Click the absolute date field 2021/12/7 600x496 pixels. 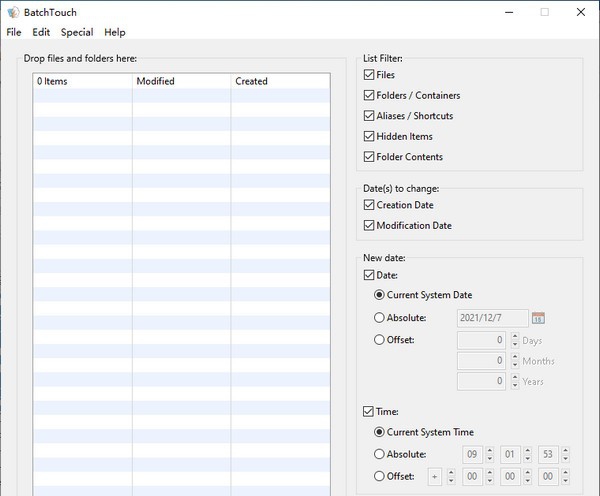pyautogui.click(x=492, y=318)
